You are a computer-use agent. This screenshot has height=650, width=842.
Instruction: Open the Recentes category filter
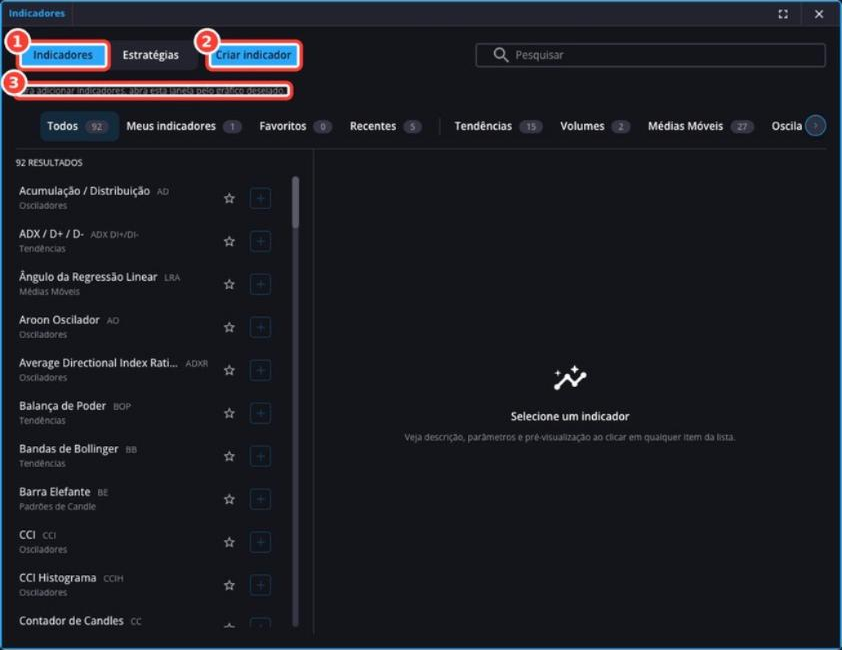(x=386, y=126)
